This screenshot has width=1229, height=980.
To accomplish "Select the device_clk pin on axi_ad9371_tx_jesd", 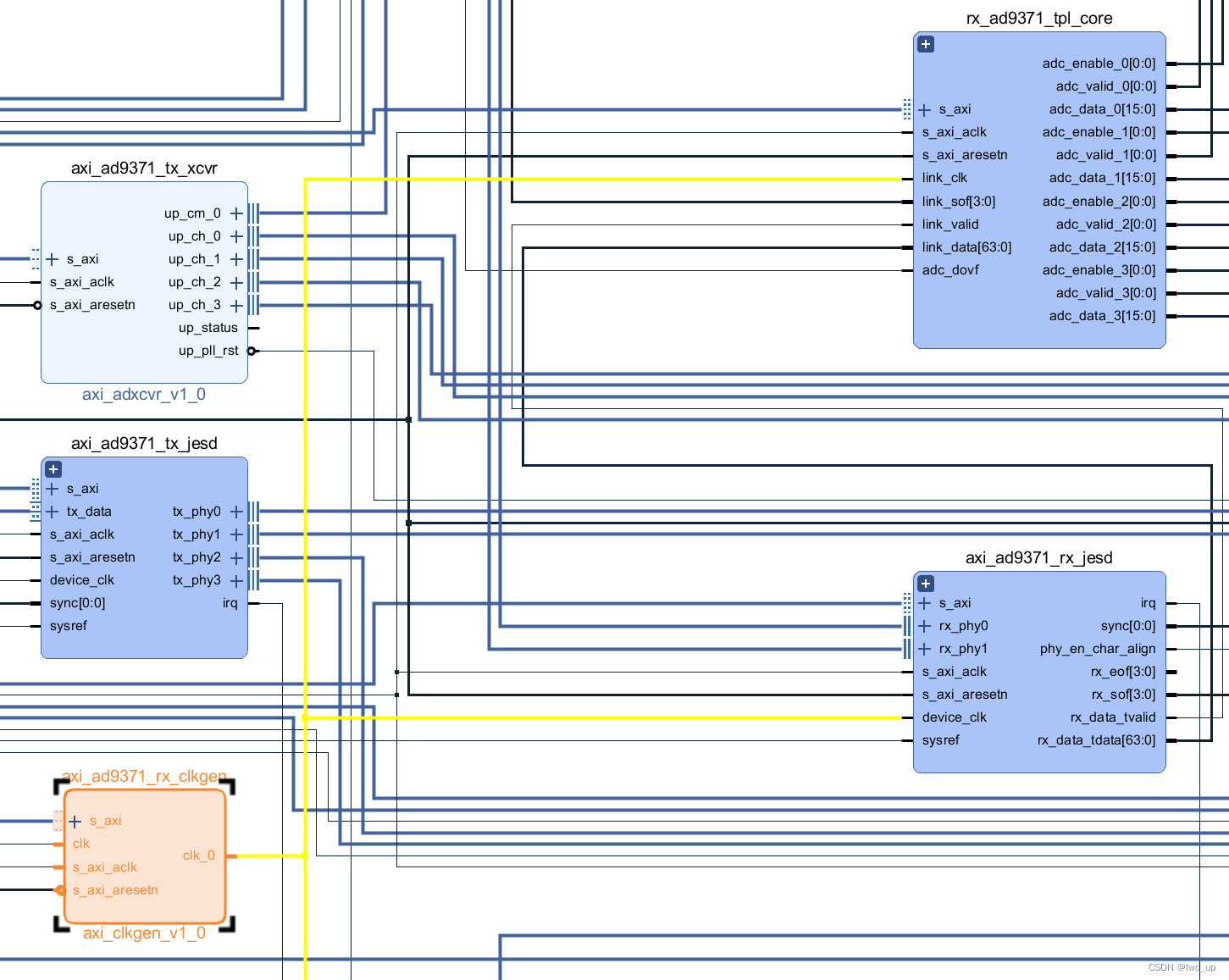I will tap(81, 580).
